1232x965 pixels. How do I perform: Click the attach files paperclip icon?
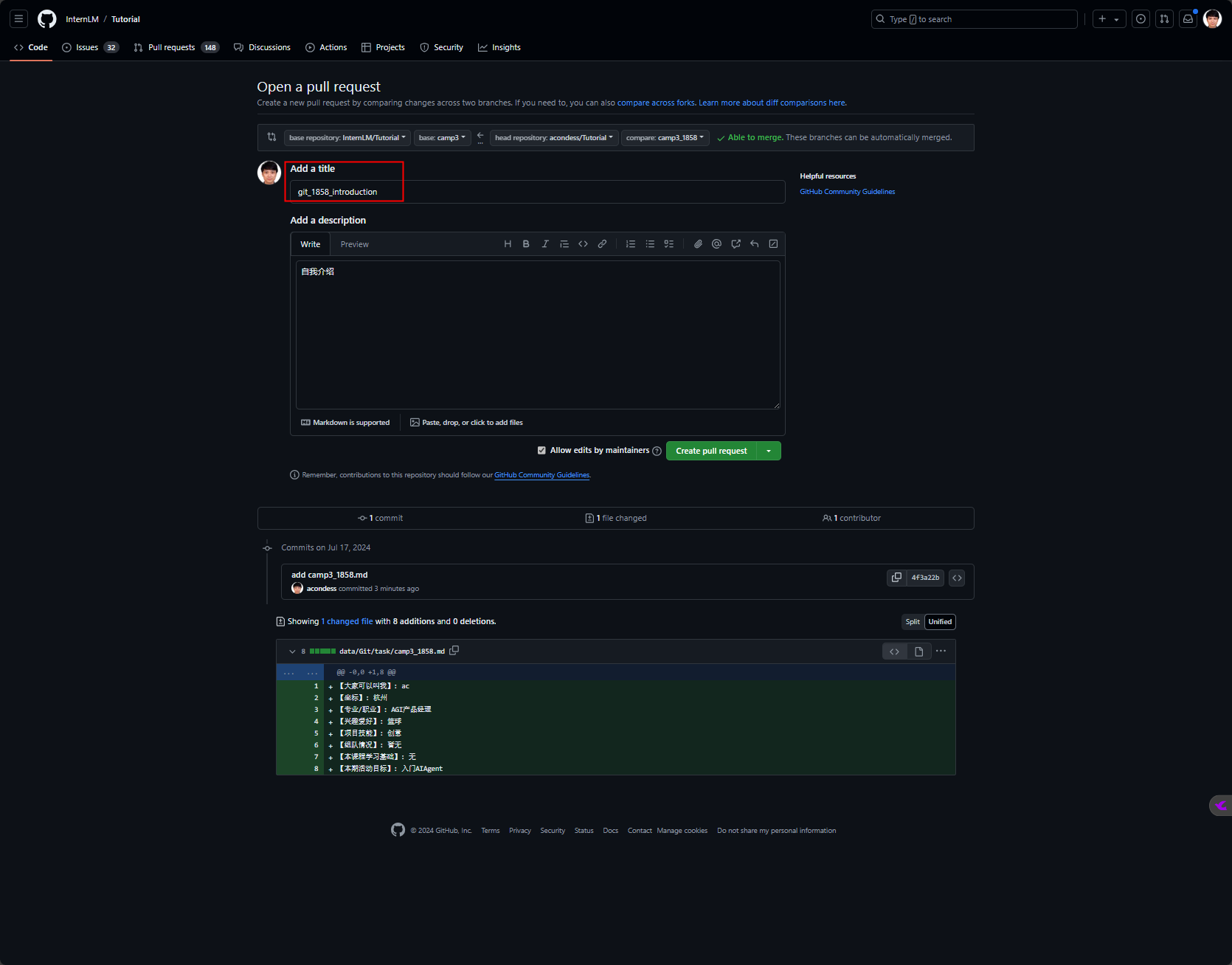[x=698, y=244]
